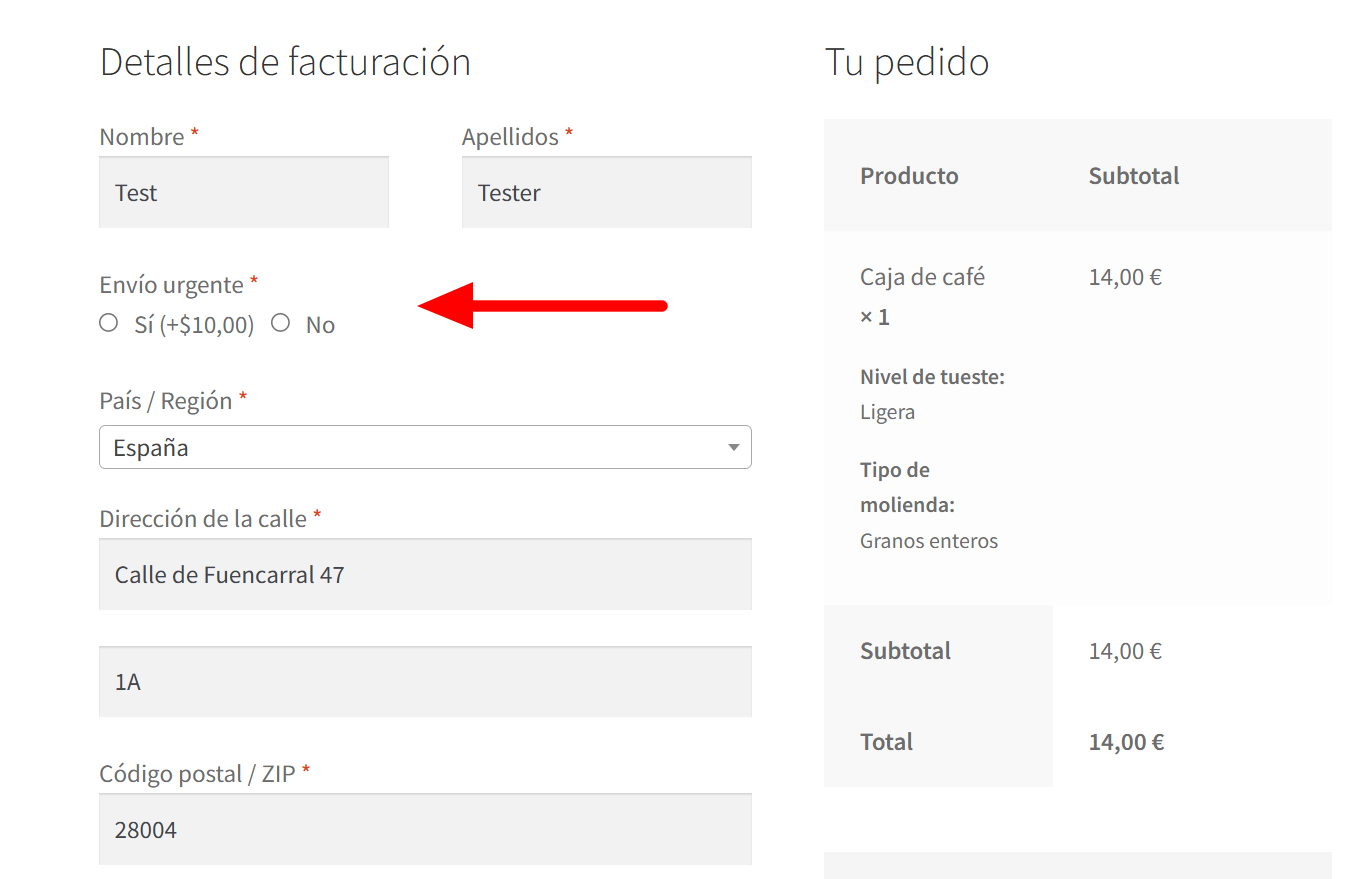This screenshot has height=879, width=1349.
Task: Click the red arrow pointing at Envío urgente
Action: tap(540, 305)
